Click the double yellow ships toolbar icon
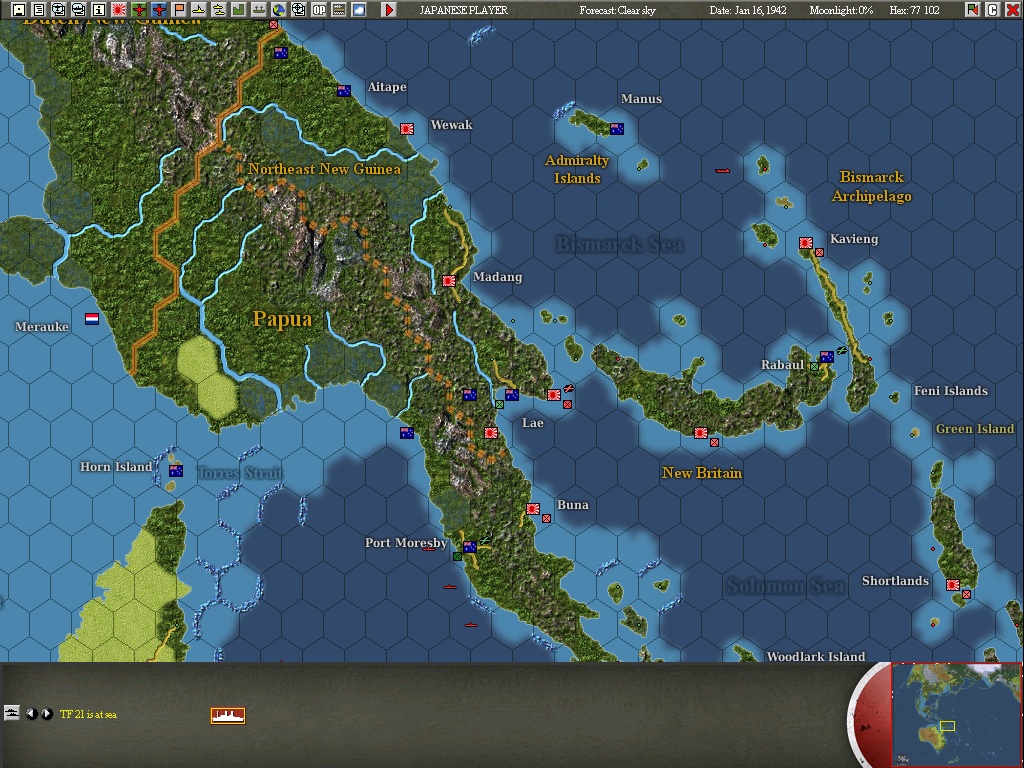Screen dimensions: 1024x768 point(219,9)
